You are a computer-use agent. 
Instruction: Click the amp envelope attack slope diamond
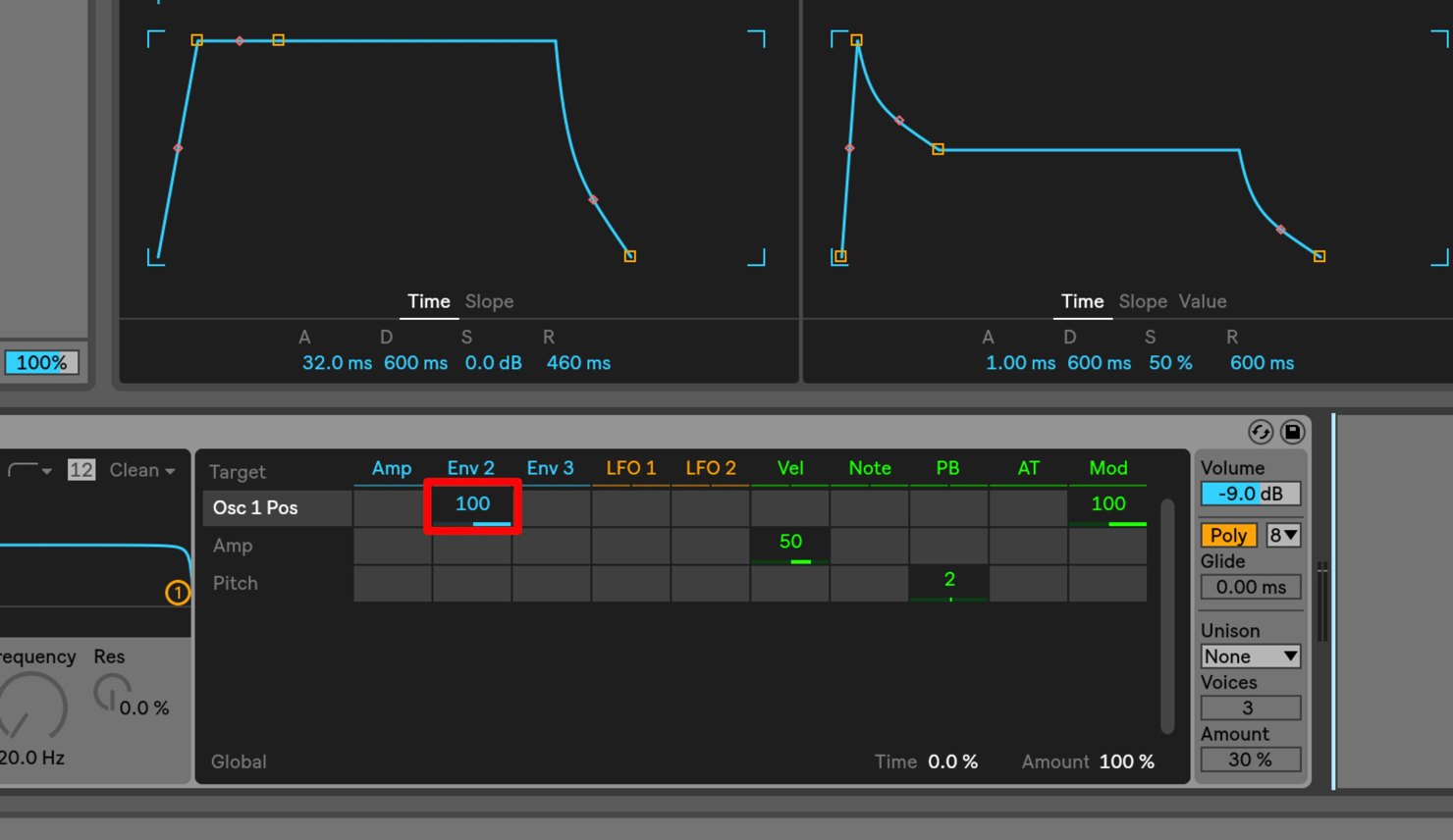coord(178,148)
